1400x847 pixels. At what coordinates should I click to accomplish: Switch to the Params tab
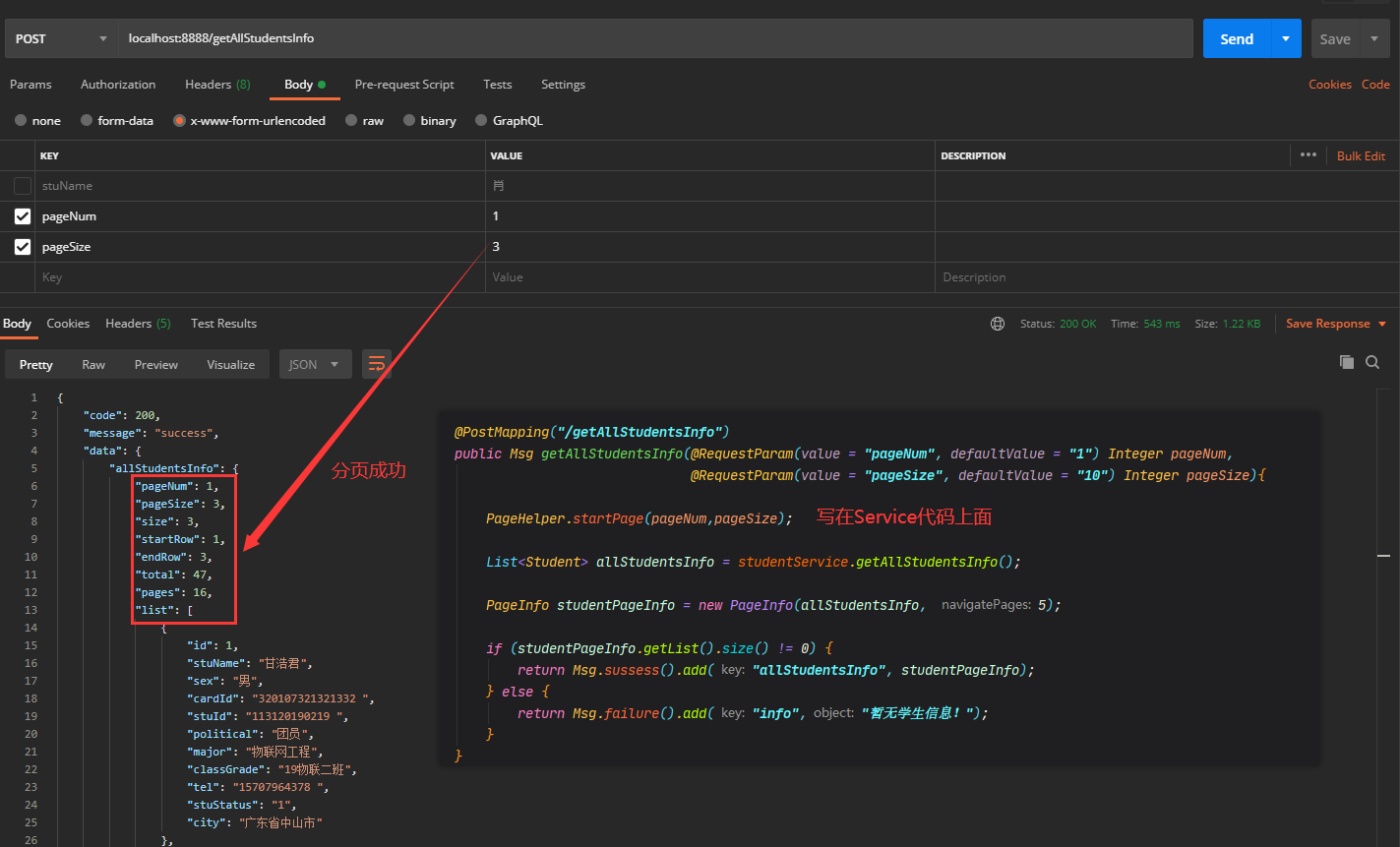[x=30, y=85]
